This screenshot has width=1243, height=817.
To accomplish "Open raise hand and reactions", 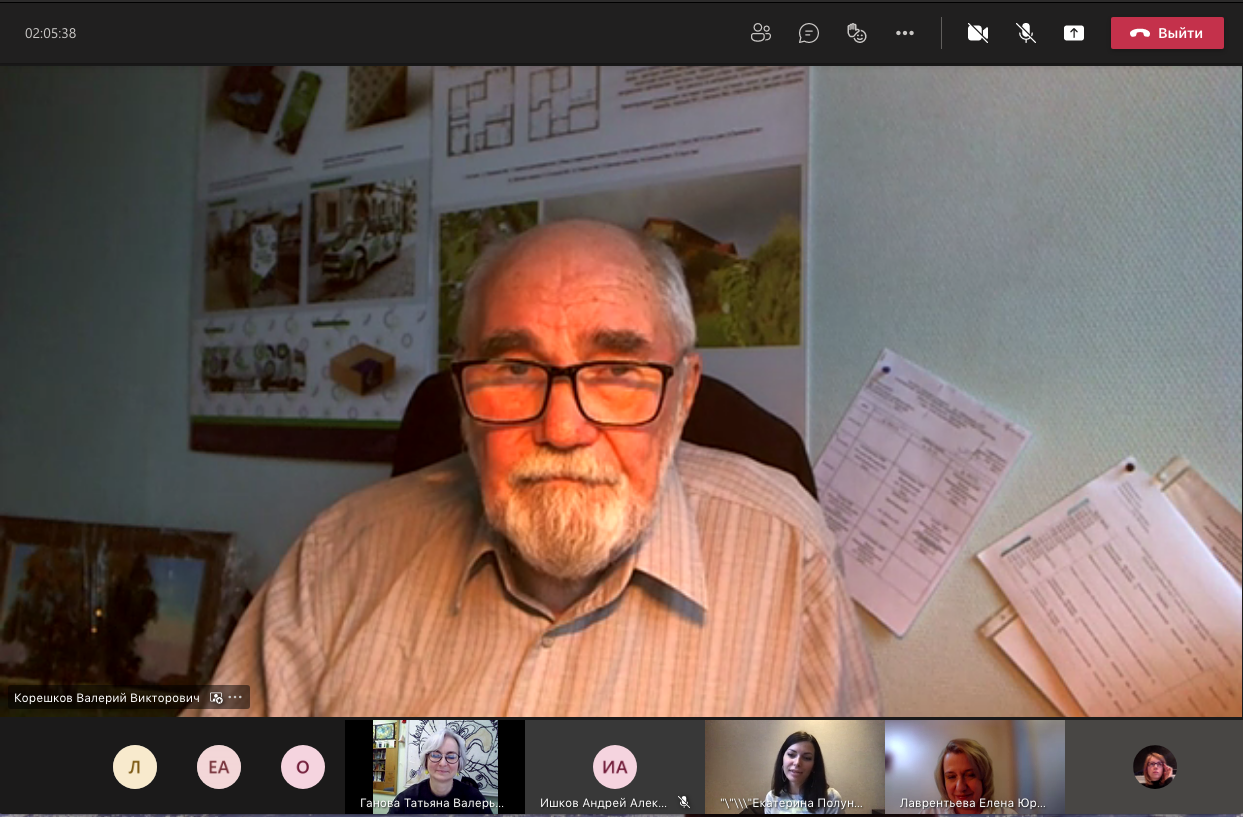I will (x=857, y=33).
